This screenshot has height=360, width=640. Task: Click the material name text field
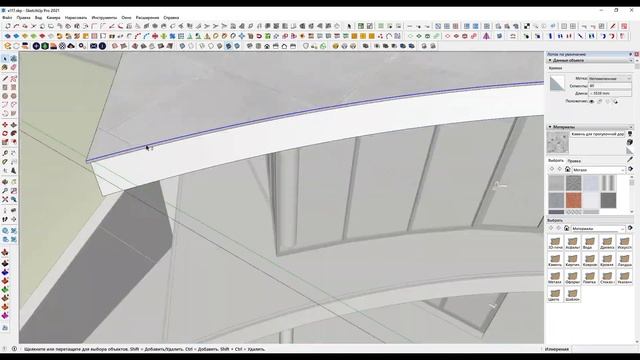pos(597,134)
